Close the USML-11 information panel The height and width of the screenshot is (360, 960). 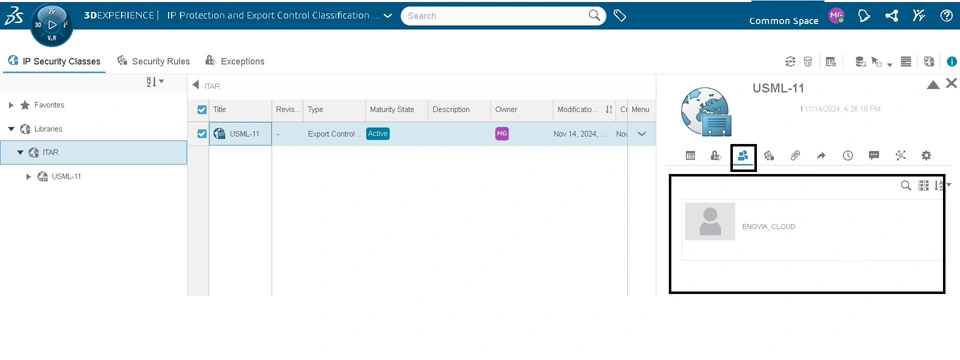pos(951,83)
